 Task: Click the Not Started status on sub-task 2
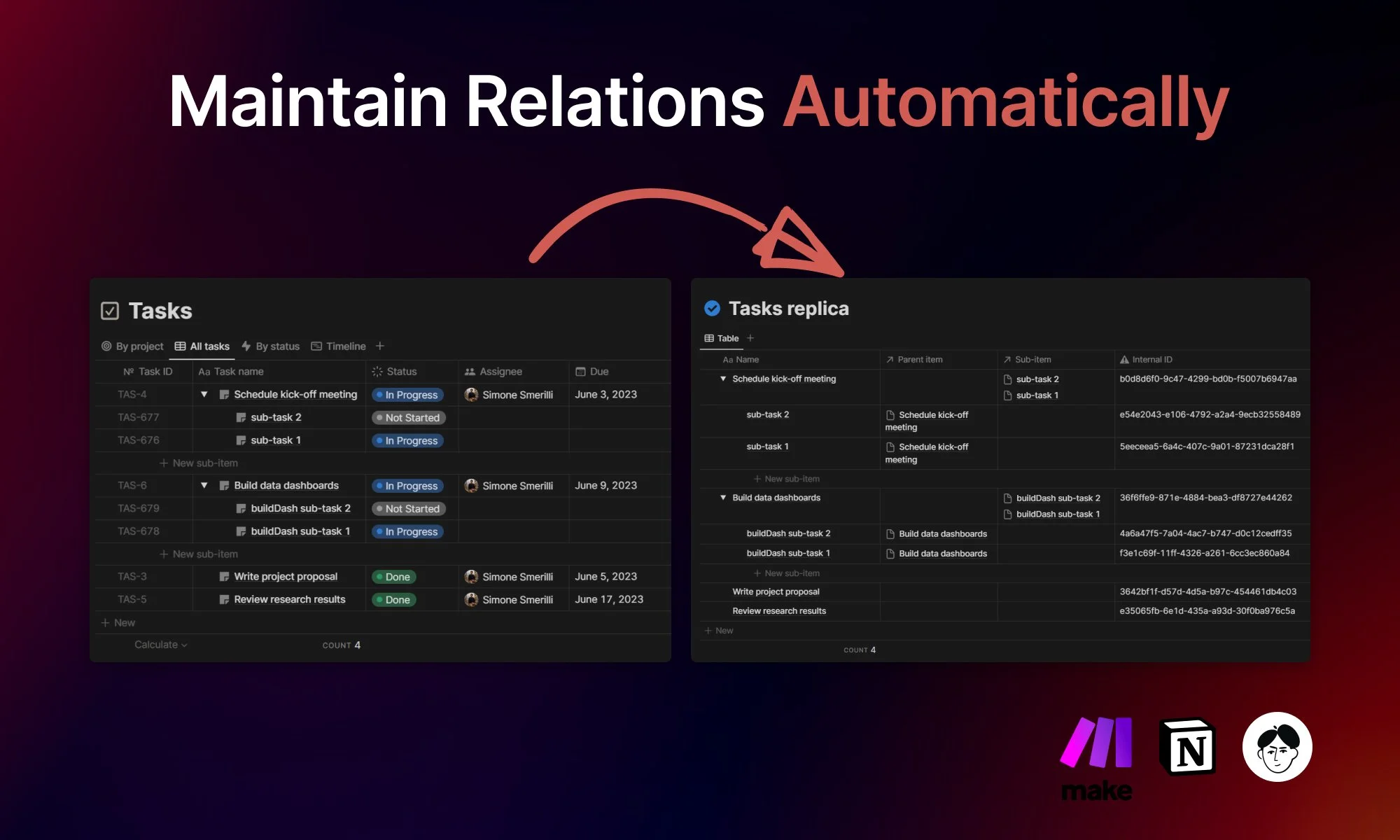[408, 418]
